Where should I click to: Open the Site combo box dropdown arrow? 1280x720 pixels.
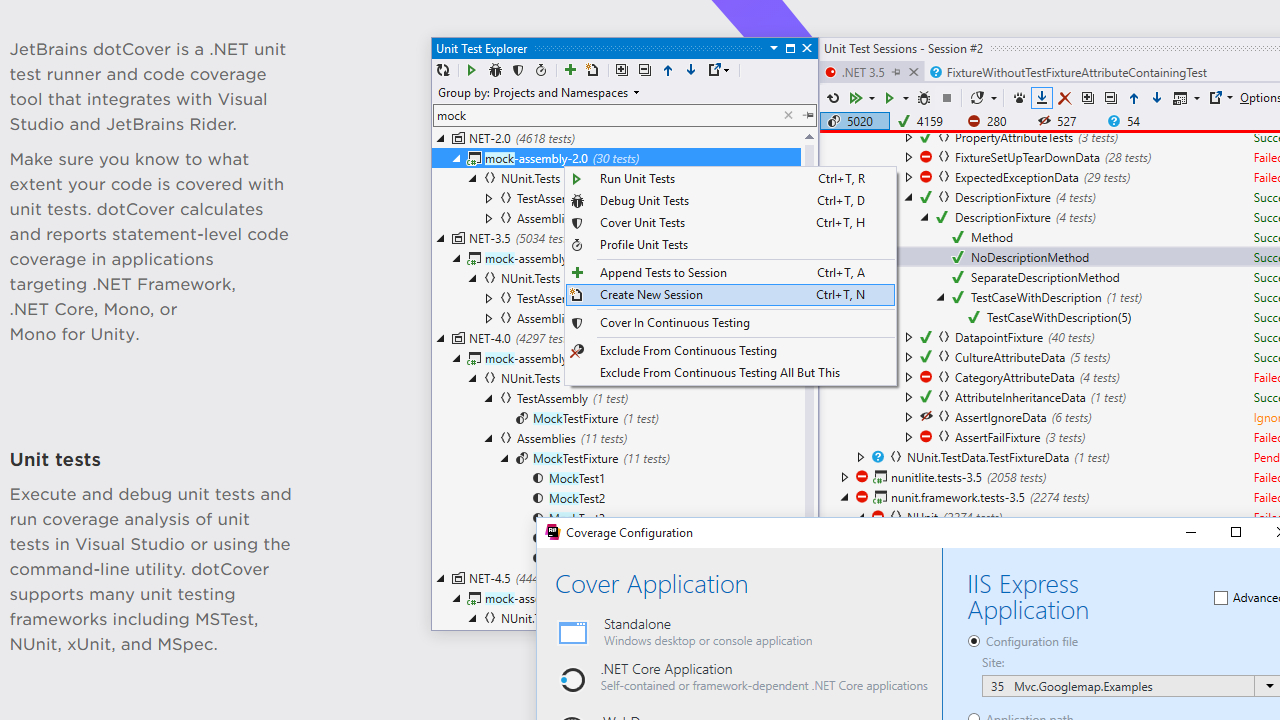pos(1269,686)
